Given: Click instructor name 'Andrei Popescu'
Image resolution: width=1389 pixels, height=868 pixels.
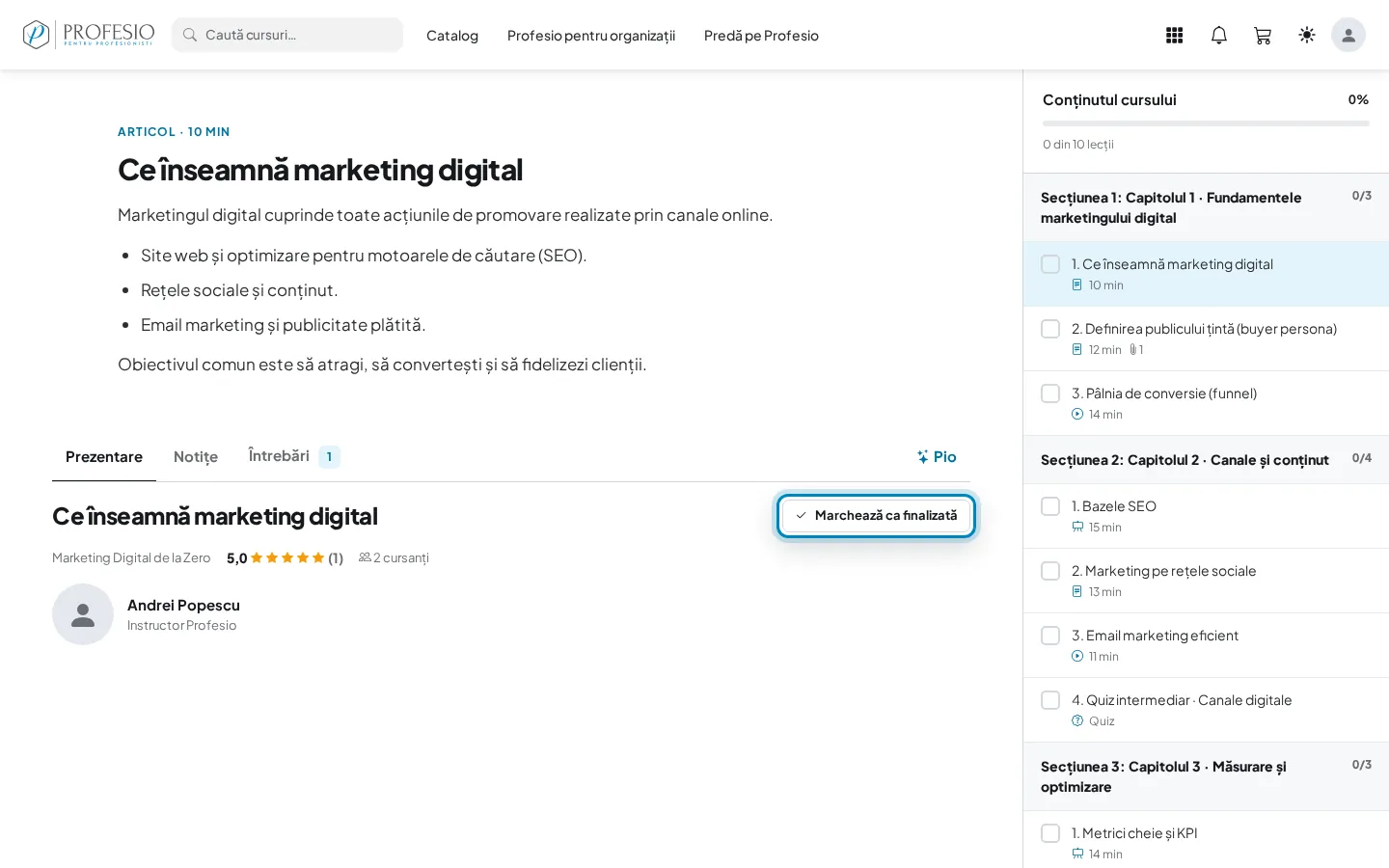Looking at the screenshot, I should 183,606.
